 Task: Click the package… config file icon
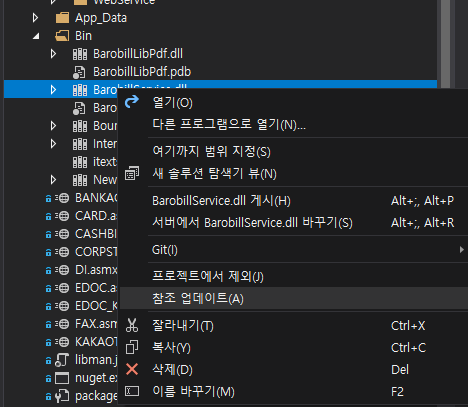62,396
